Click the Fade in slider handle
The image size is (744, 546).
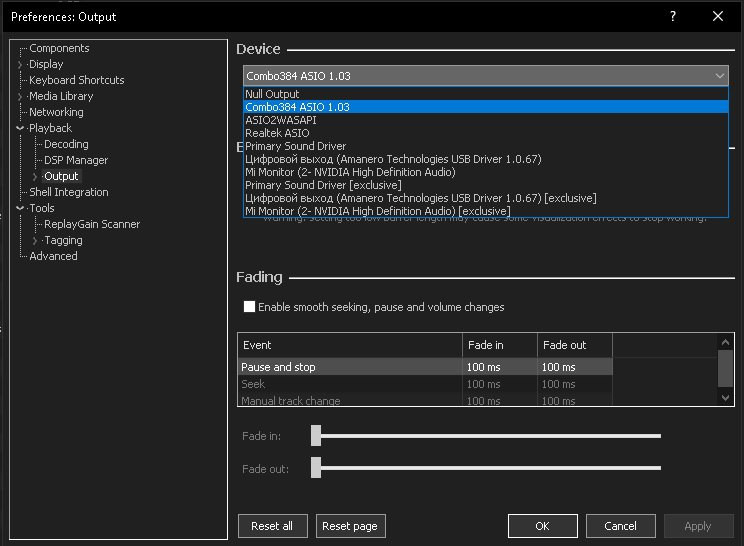316,436
